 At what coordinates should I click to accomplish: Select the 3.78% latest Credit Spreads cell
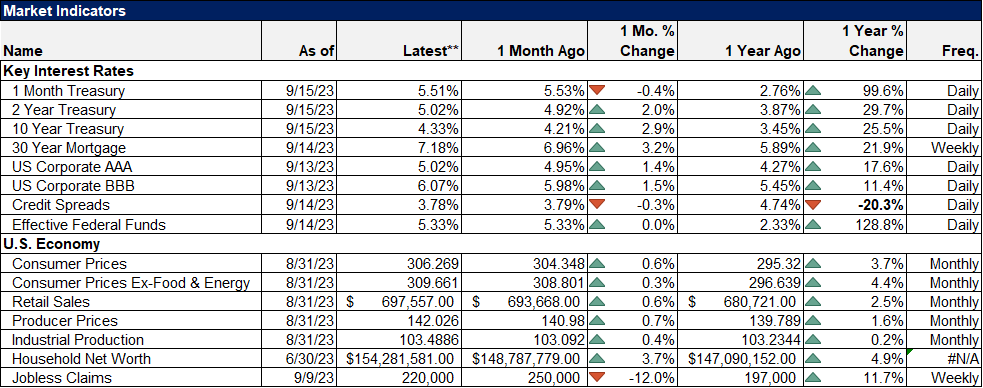pos(399,206)
